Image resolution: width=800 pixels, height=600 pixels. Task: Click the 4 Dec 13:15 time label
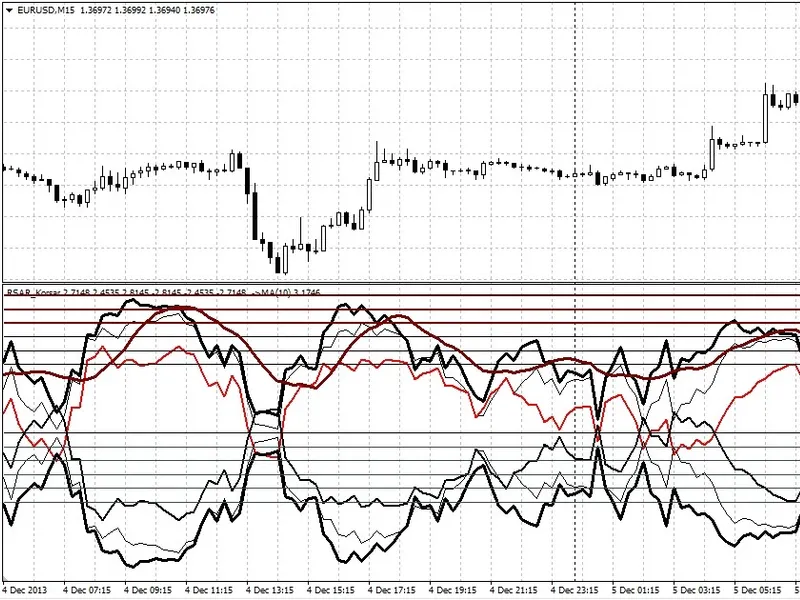270,590
